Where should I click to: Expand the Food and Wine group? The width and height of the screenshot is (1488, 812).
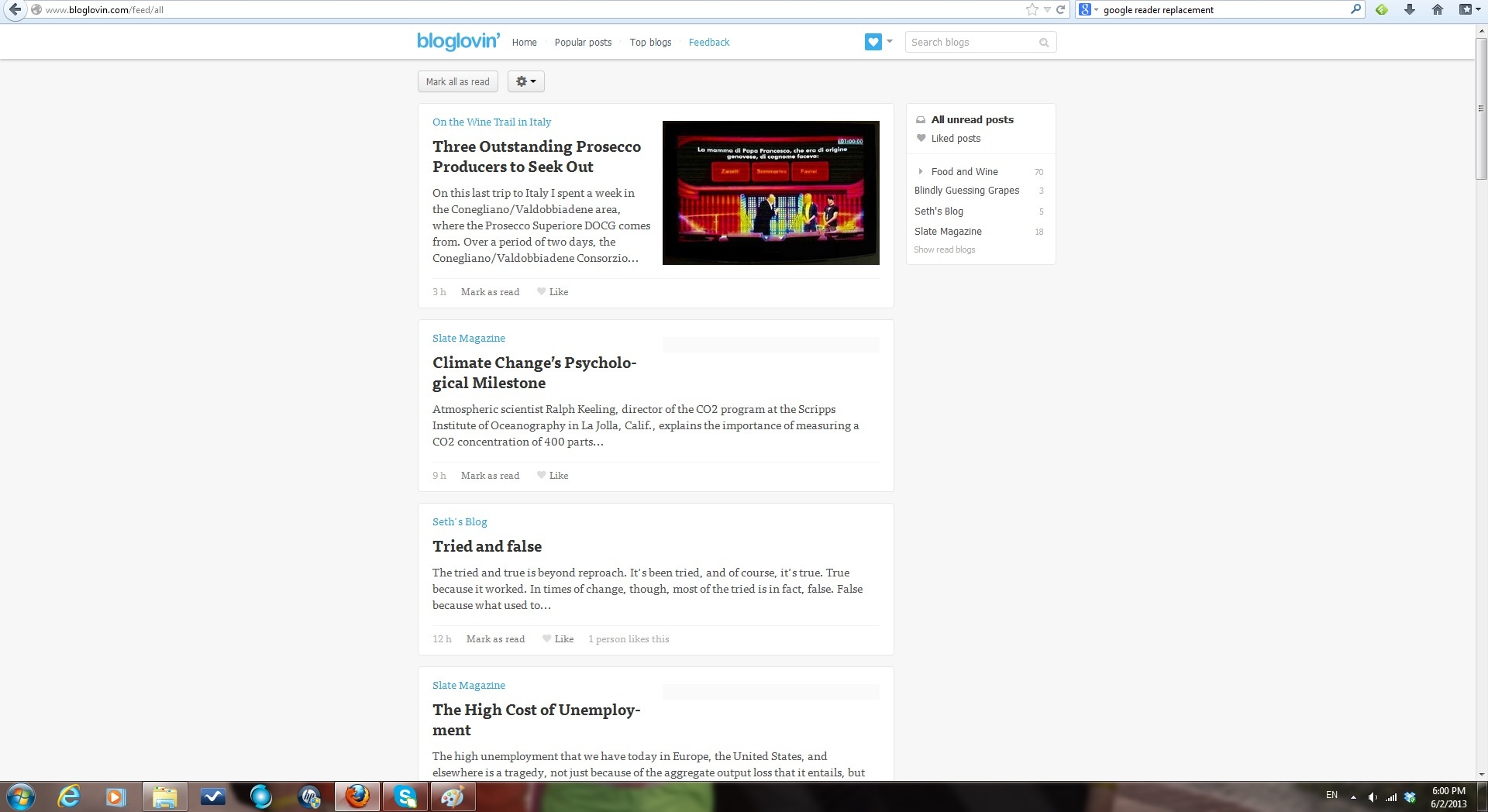[920, 172]
